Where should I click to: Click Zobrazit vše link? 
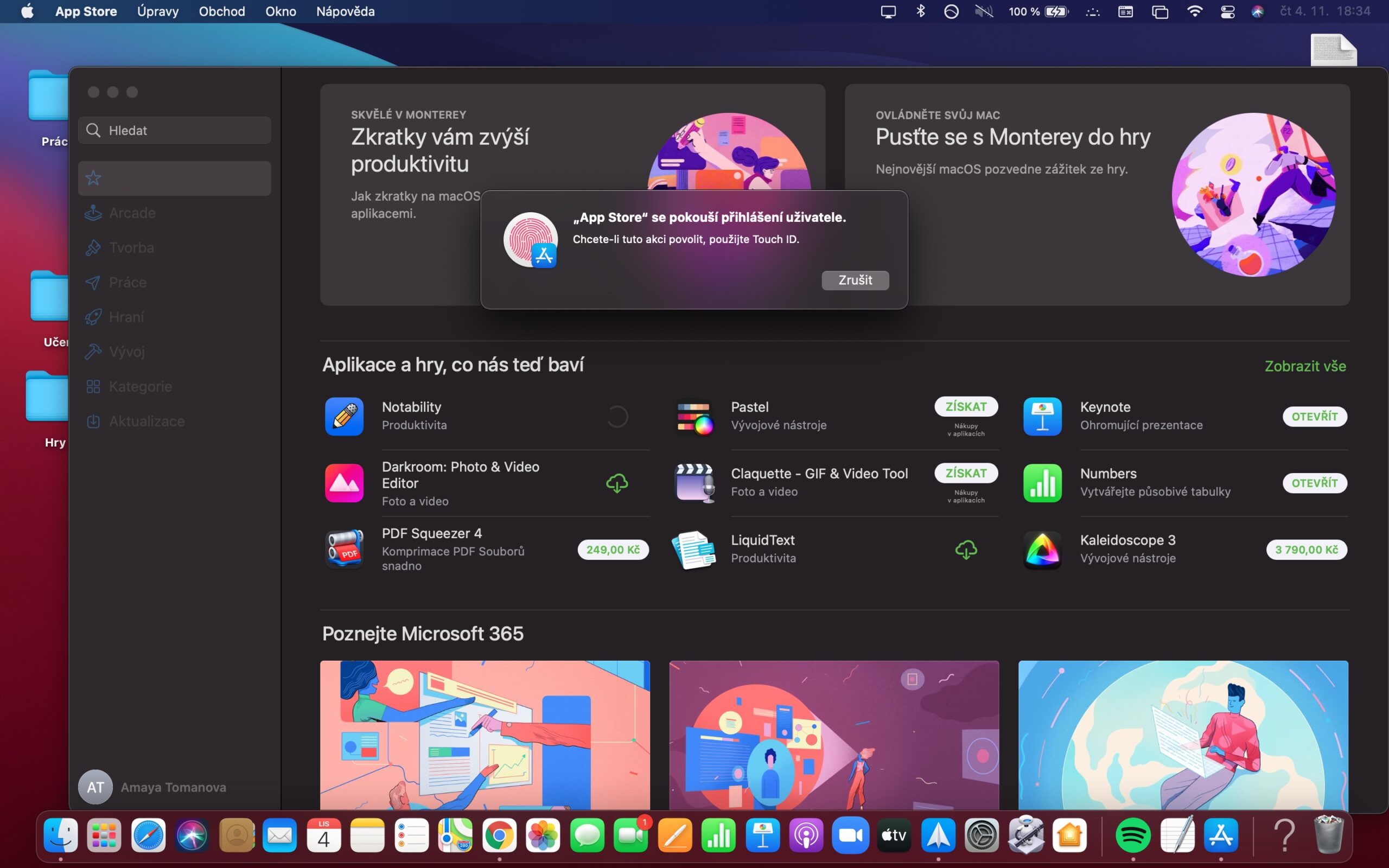click(1305, 366)
